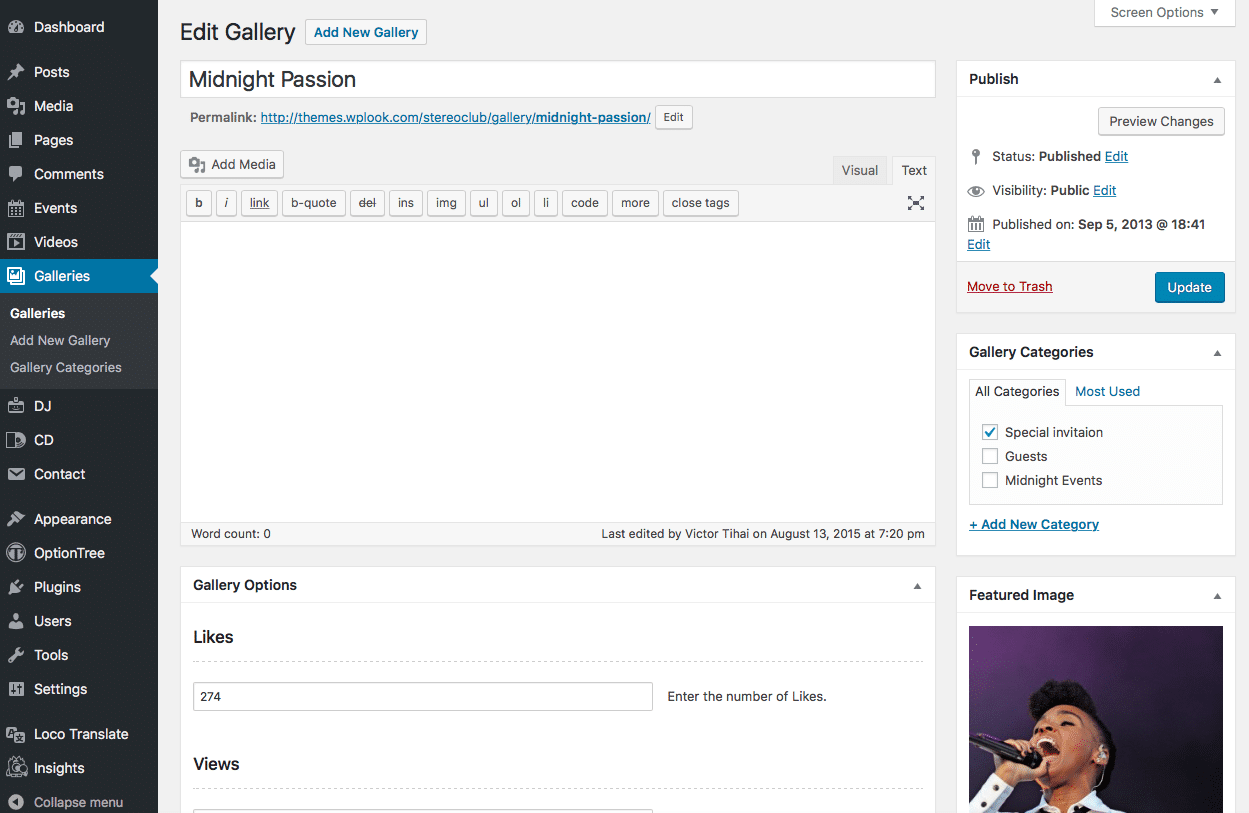The height and width of the screenshot is (813, 1249).
Task: Click the bold b toolbar button
Action: [198, 203]
